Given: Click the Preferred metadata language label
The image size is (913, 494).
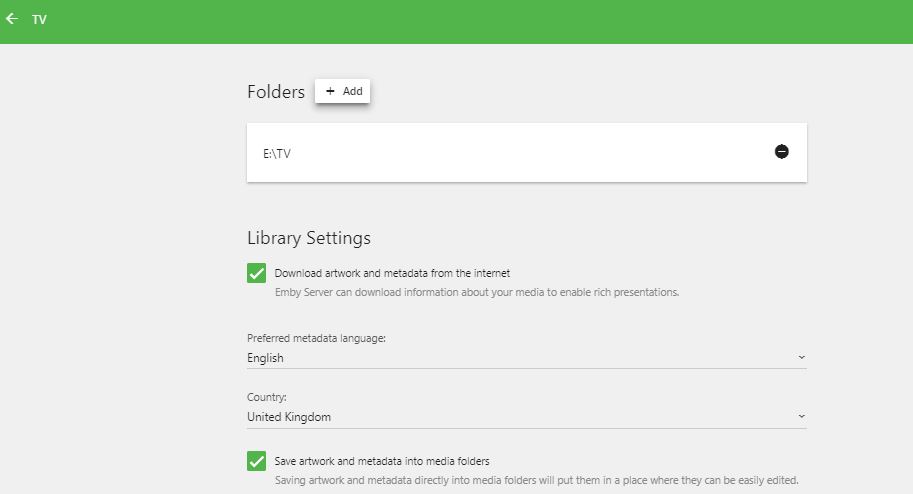Looking at the screenshot, I should [316, 338].
